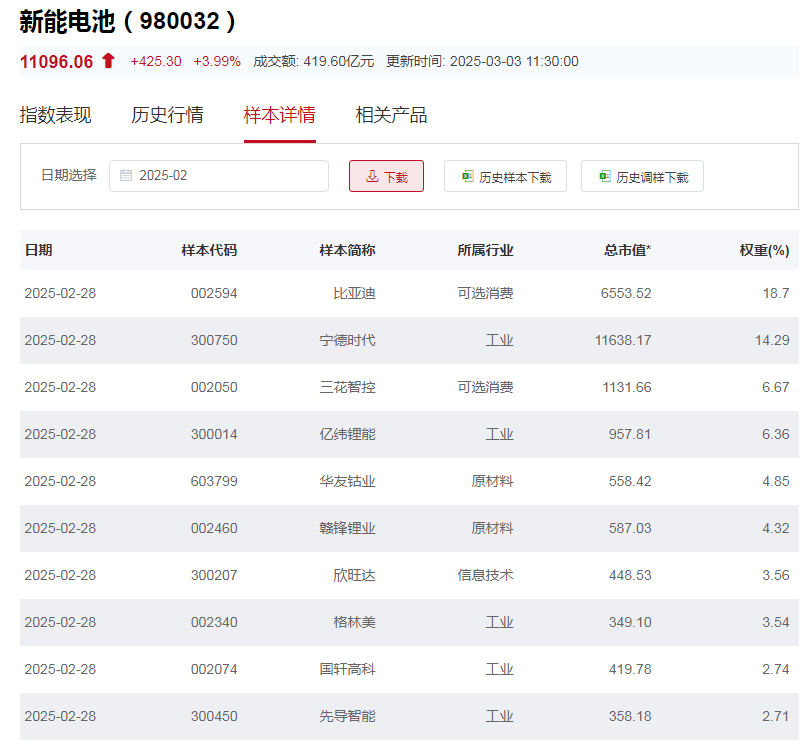807x745 pixels.
Task: Click the 下载 download button
Action: (386, 175)
